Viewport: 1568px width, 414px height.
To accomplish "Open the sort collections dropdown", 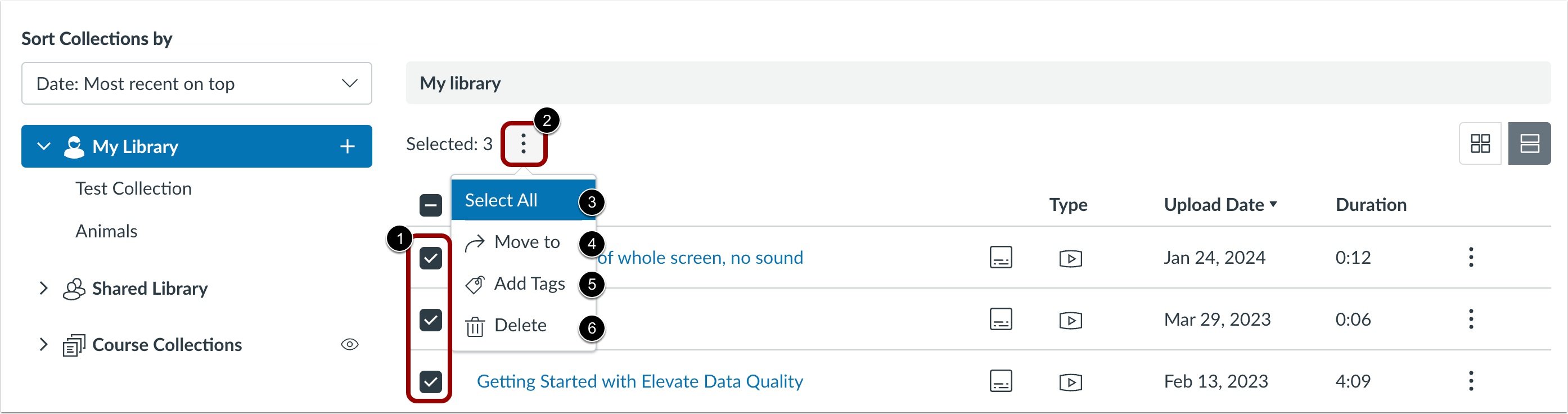I will pyautogui.click(x=196, y=83).
